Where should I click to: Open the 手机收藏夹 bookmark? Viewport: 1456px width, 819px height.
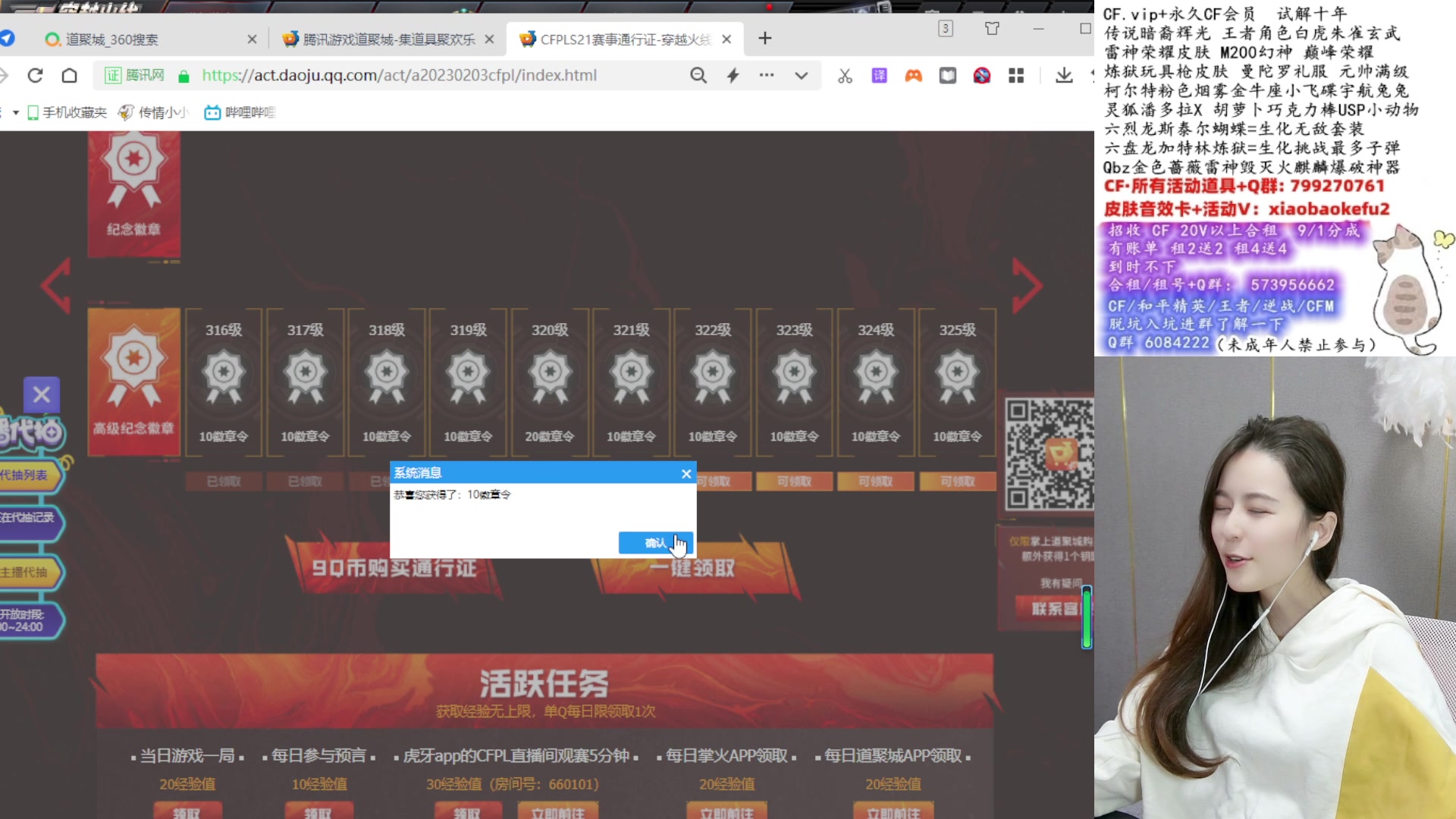coord(67,112)
